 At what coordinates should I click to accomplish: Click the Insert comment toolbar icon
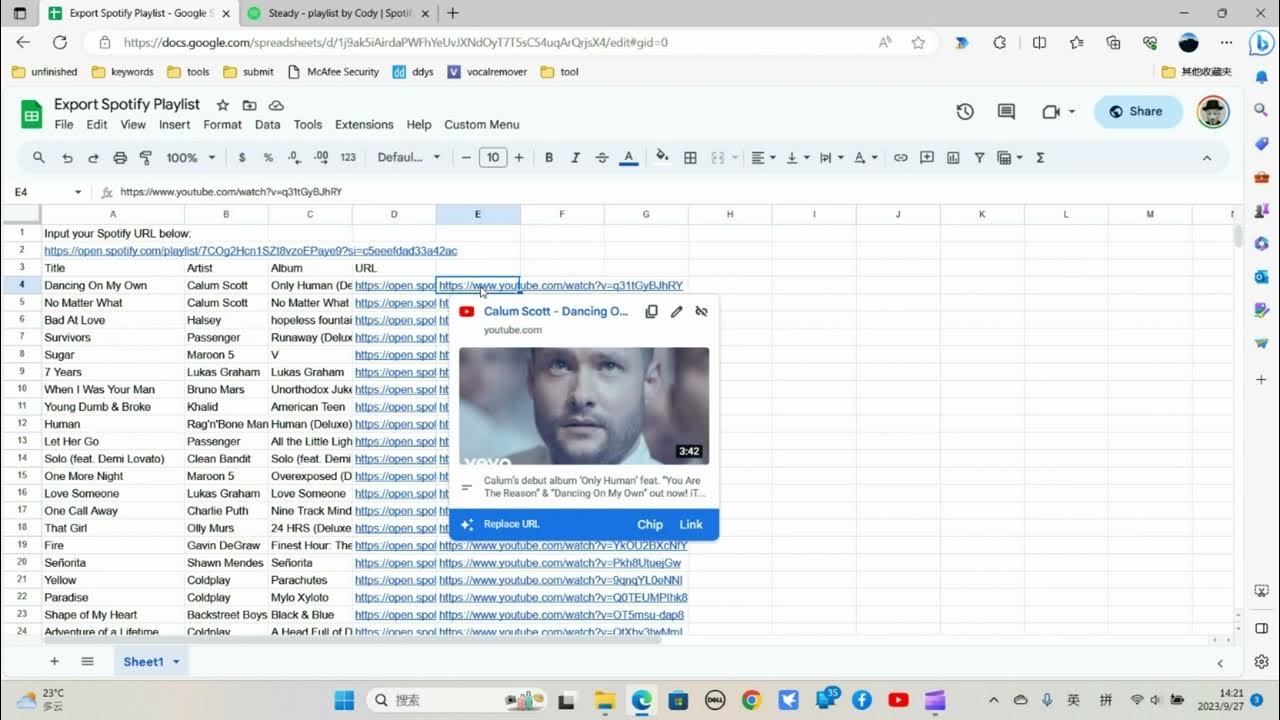coord(927,158)
